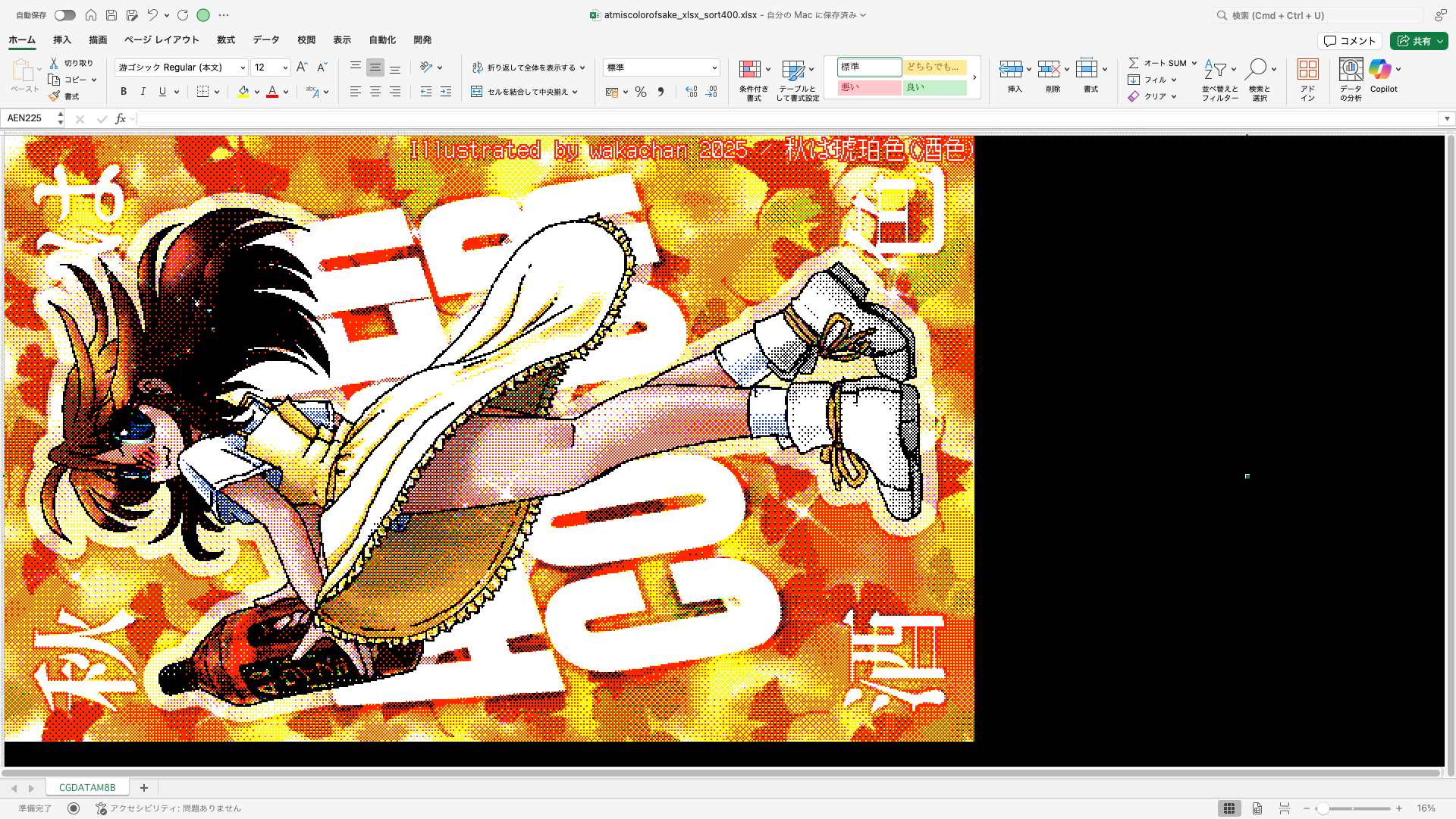Click the insert function fx icon

(x=120, y=118)
